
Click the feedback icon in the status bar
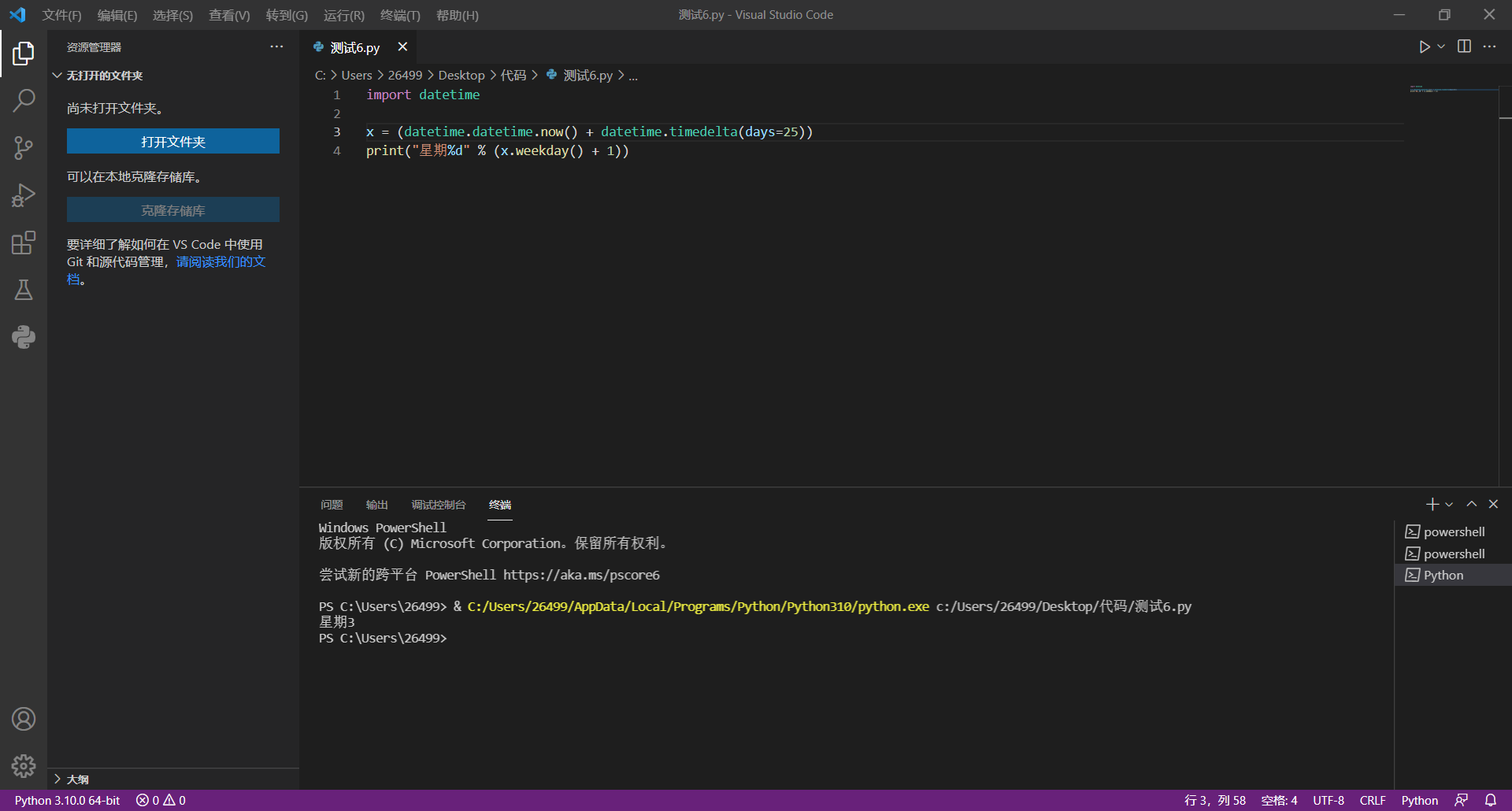click(x=1461, y=800)
